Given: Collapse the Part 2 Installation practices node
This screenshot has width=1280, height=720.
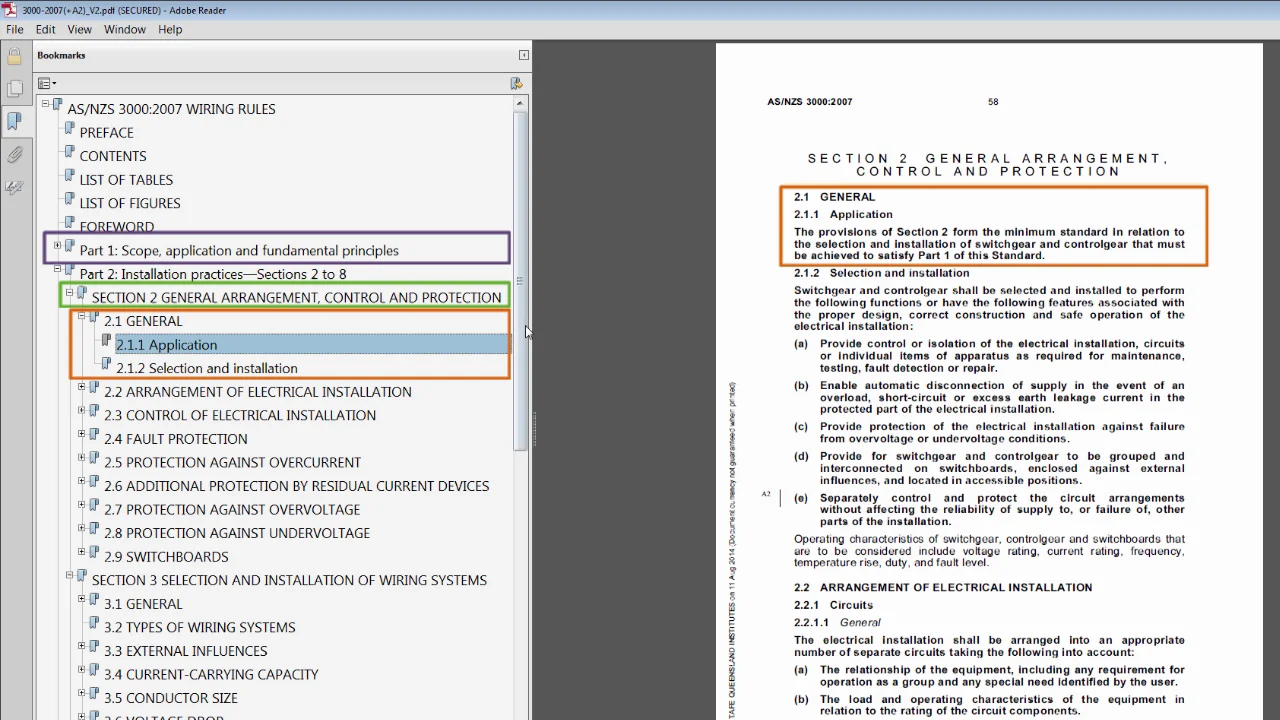Looking at the screenshot, I should coord(57,269).
